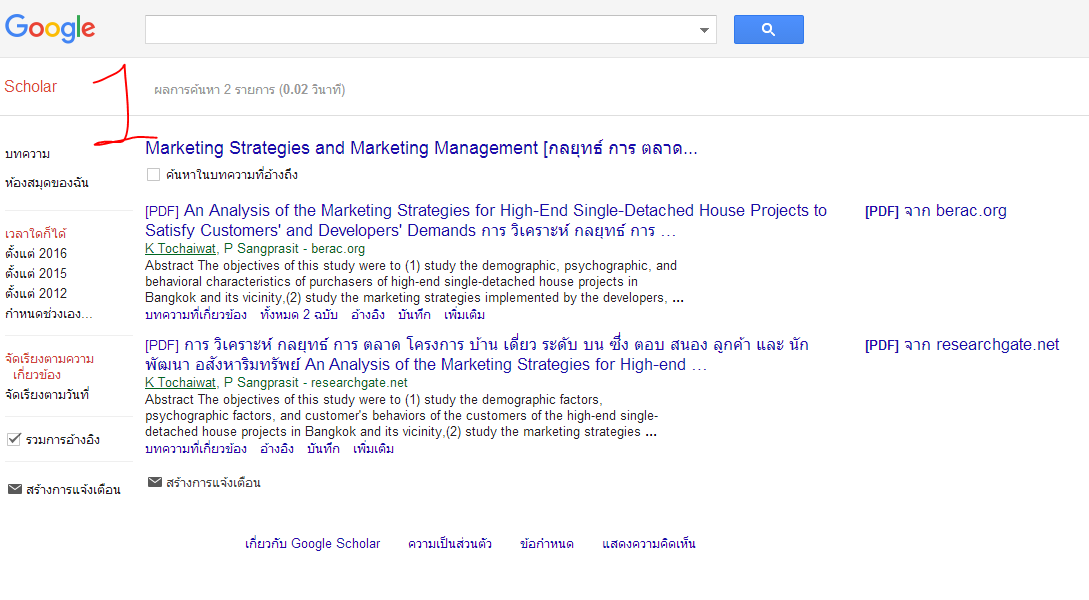Click the blue magnifier search button
Screen dimensions: 1089x600
(768, 29)
